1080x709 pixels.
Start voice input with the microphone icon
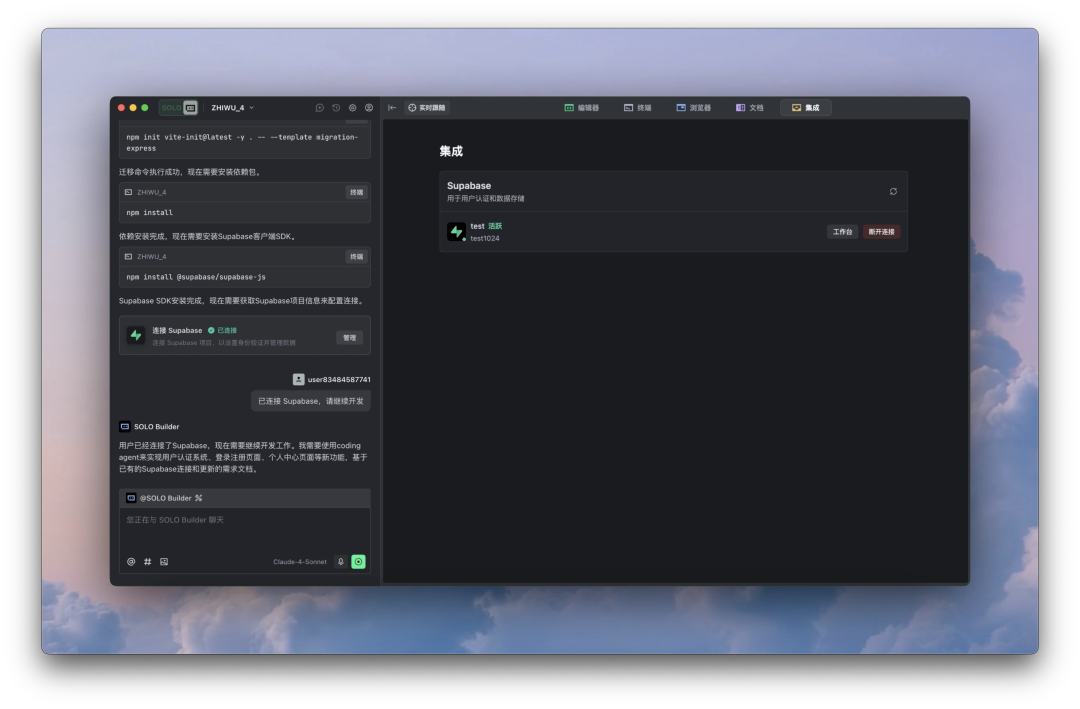[340, 562]
